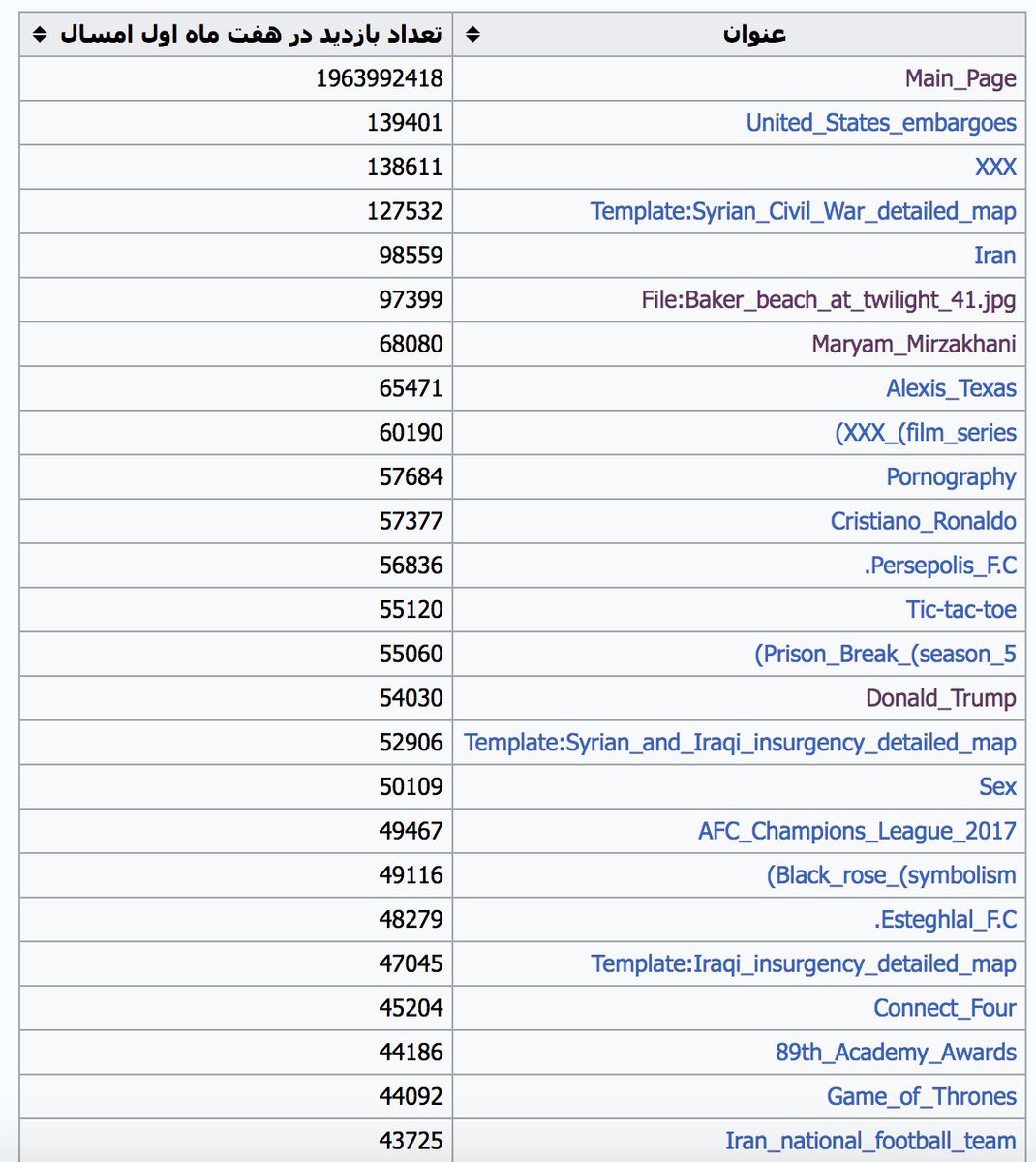Open the Game_of_Thrones link
1036x1162 pixels.
(922, 1097)
